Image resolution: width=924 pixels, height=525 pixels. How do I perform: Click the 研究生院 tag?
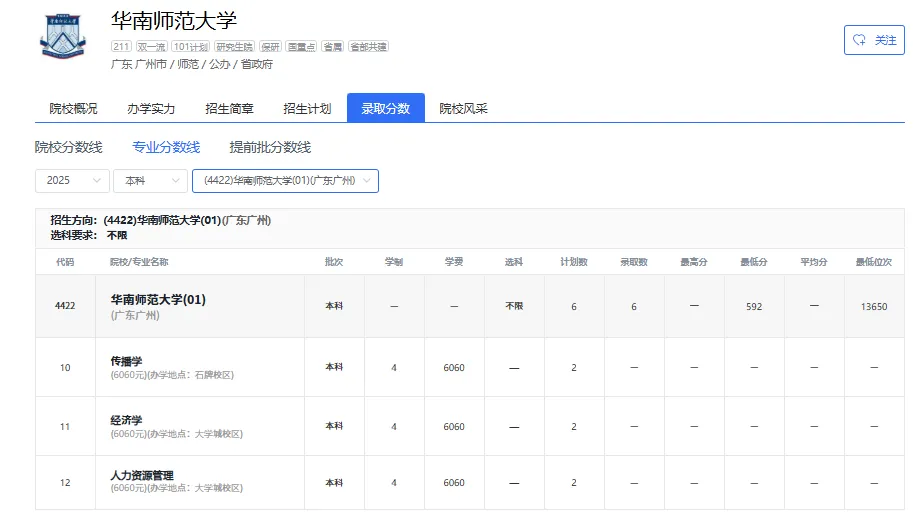point(234,47)
